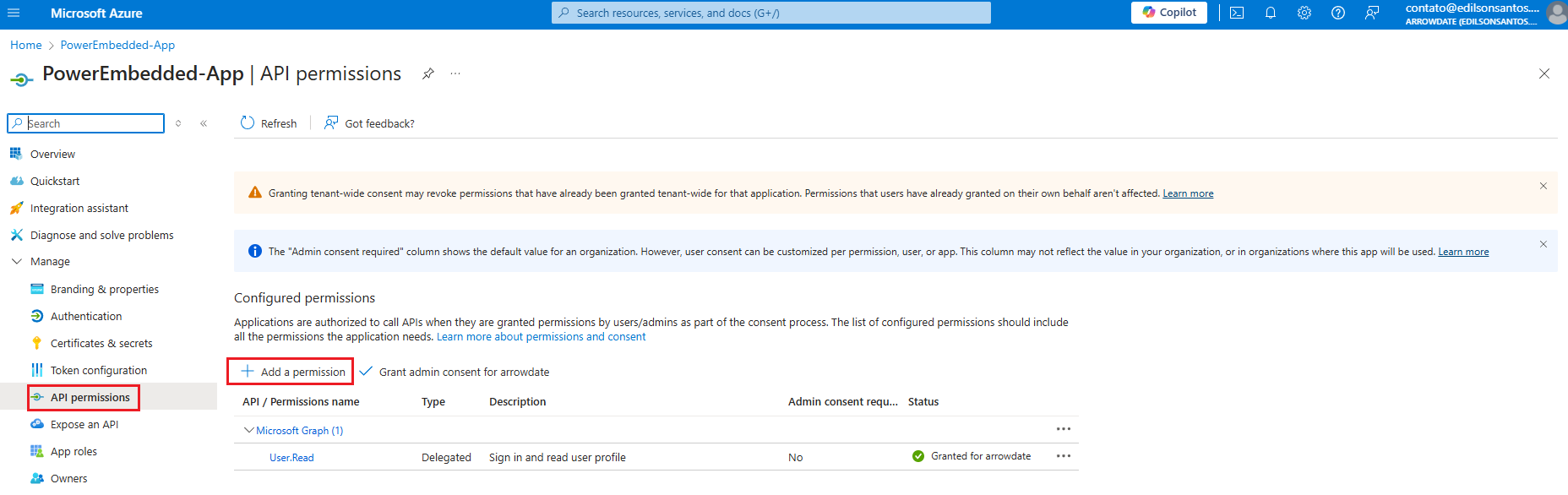Open the Azure portal hamburger menu
The image size is (1568, 495).
coord(14,13)
